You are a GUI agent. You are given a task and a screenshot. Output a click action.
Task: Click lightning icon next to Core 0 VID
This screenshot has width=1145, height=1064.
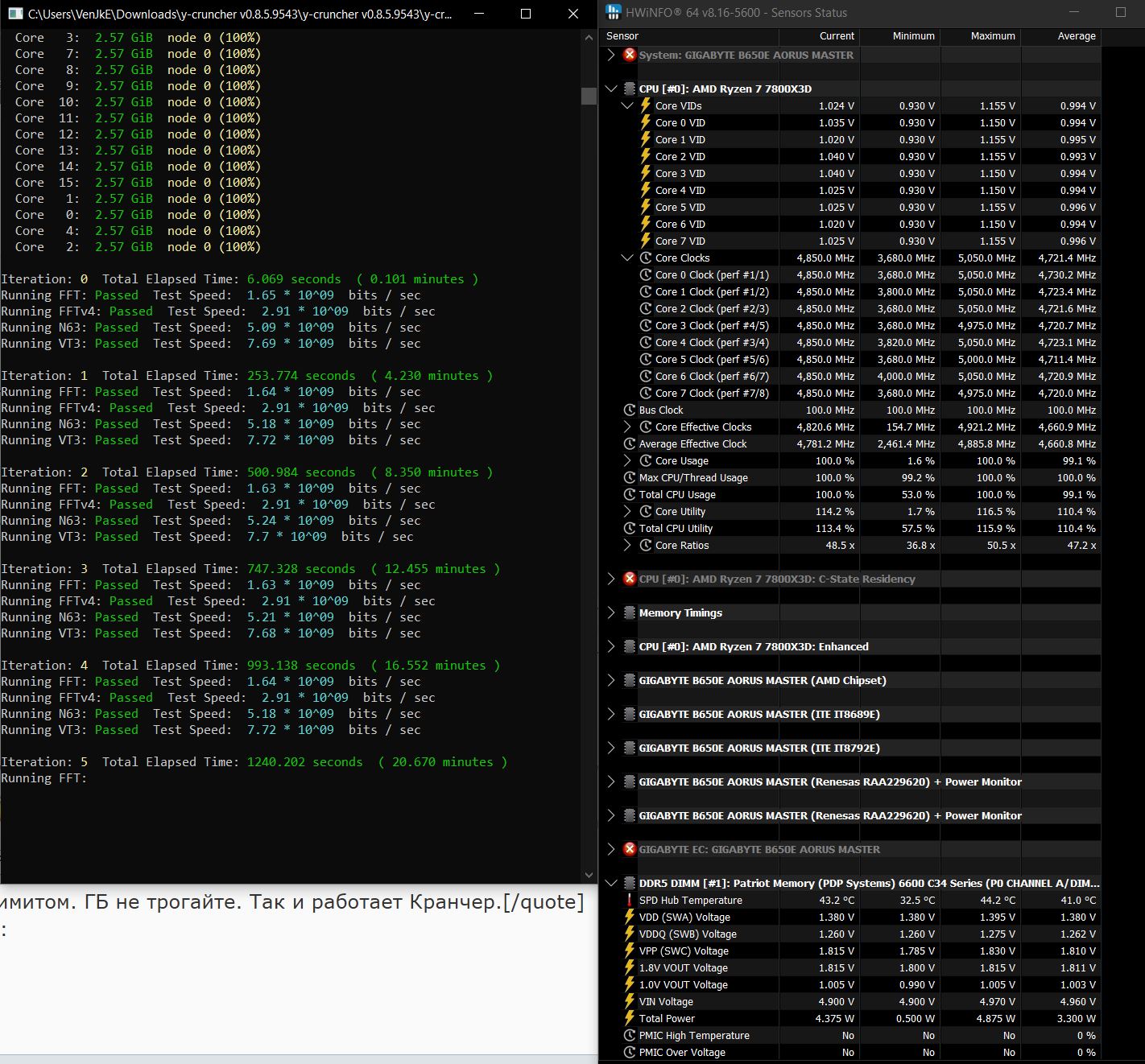click(x=646, y=122)
